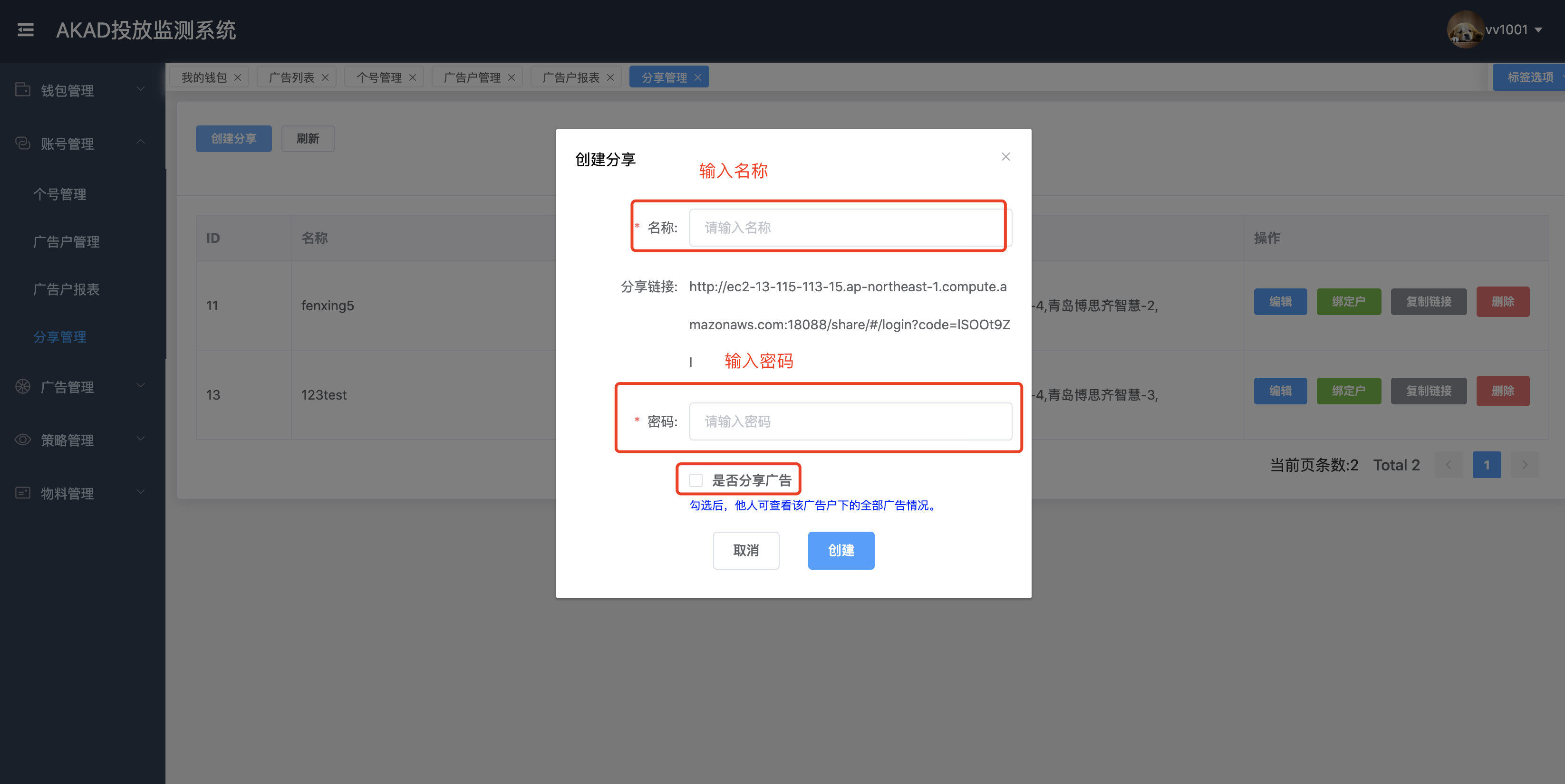1565x784 pixels.
Task: Click the strategy management eye icon
Action: [22, 440]
